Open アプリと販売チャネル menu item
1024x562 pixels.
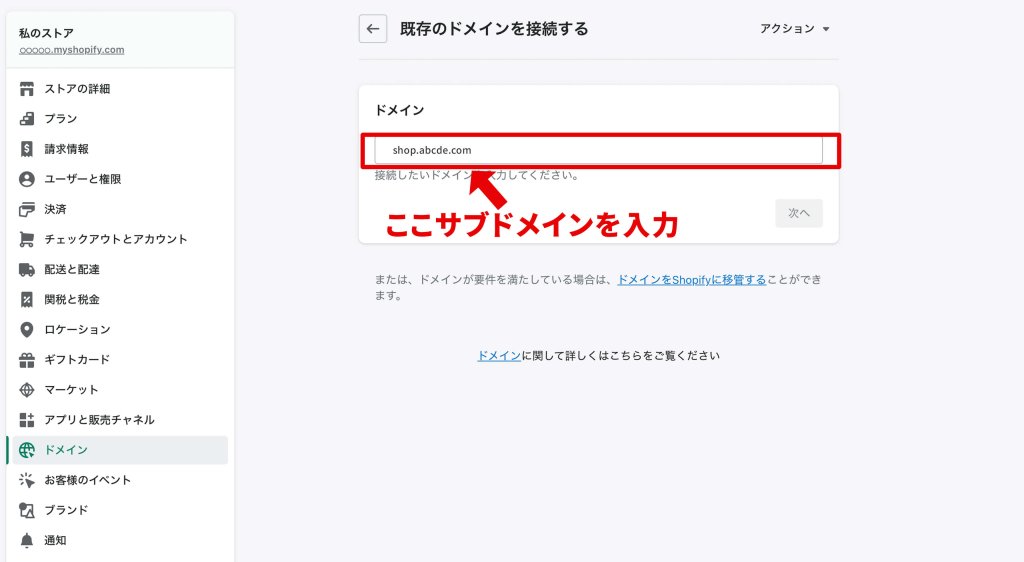120,420
